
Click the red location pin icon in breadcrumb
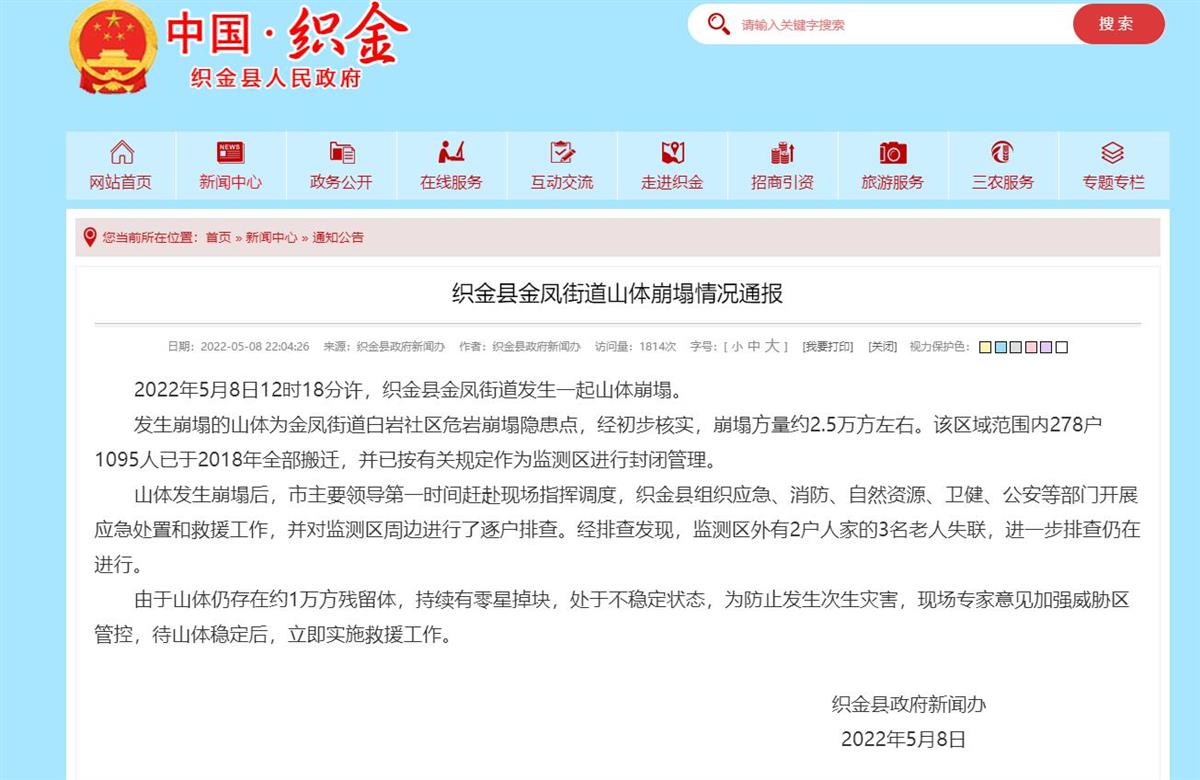pyautogui.click(x=90, y=237)
